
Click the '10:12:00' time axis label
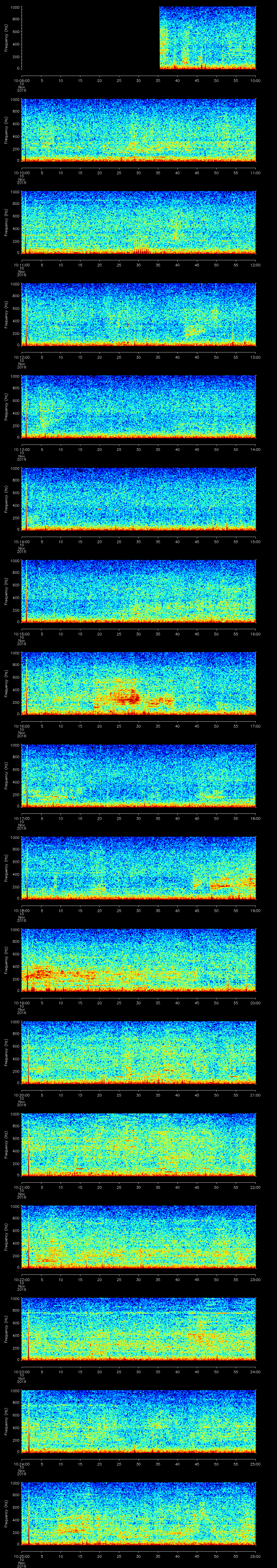(22, 357)
